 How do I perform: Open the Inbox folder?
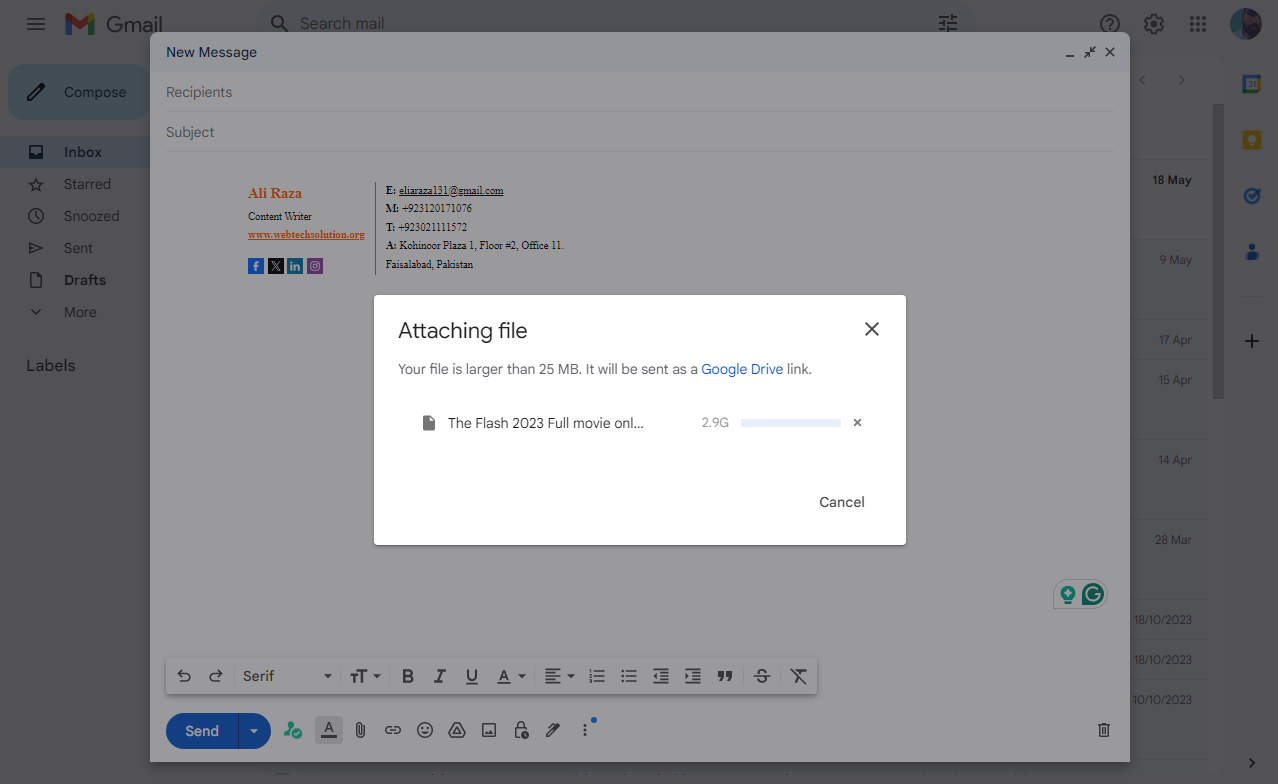tap(83, 152)
